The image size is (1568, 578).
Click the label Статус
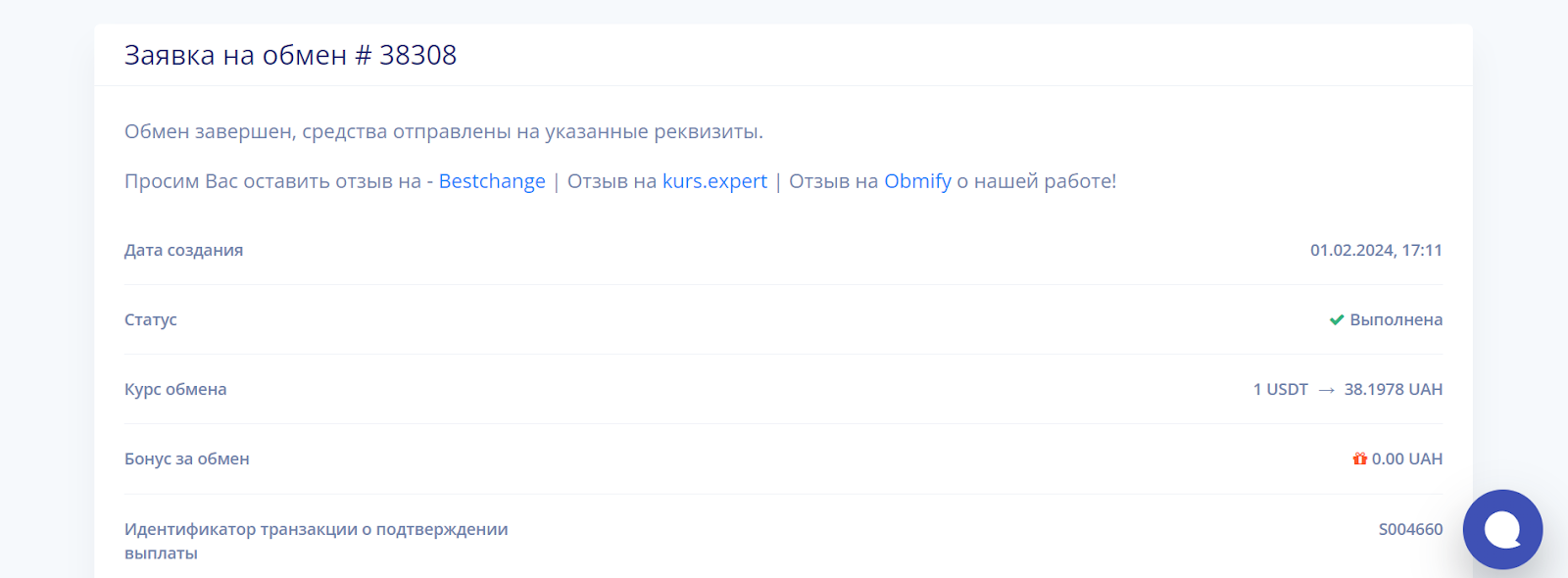pyautogui.click(x=151, y=319)
